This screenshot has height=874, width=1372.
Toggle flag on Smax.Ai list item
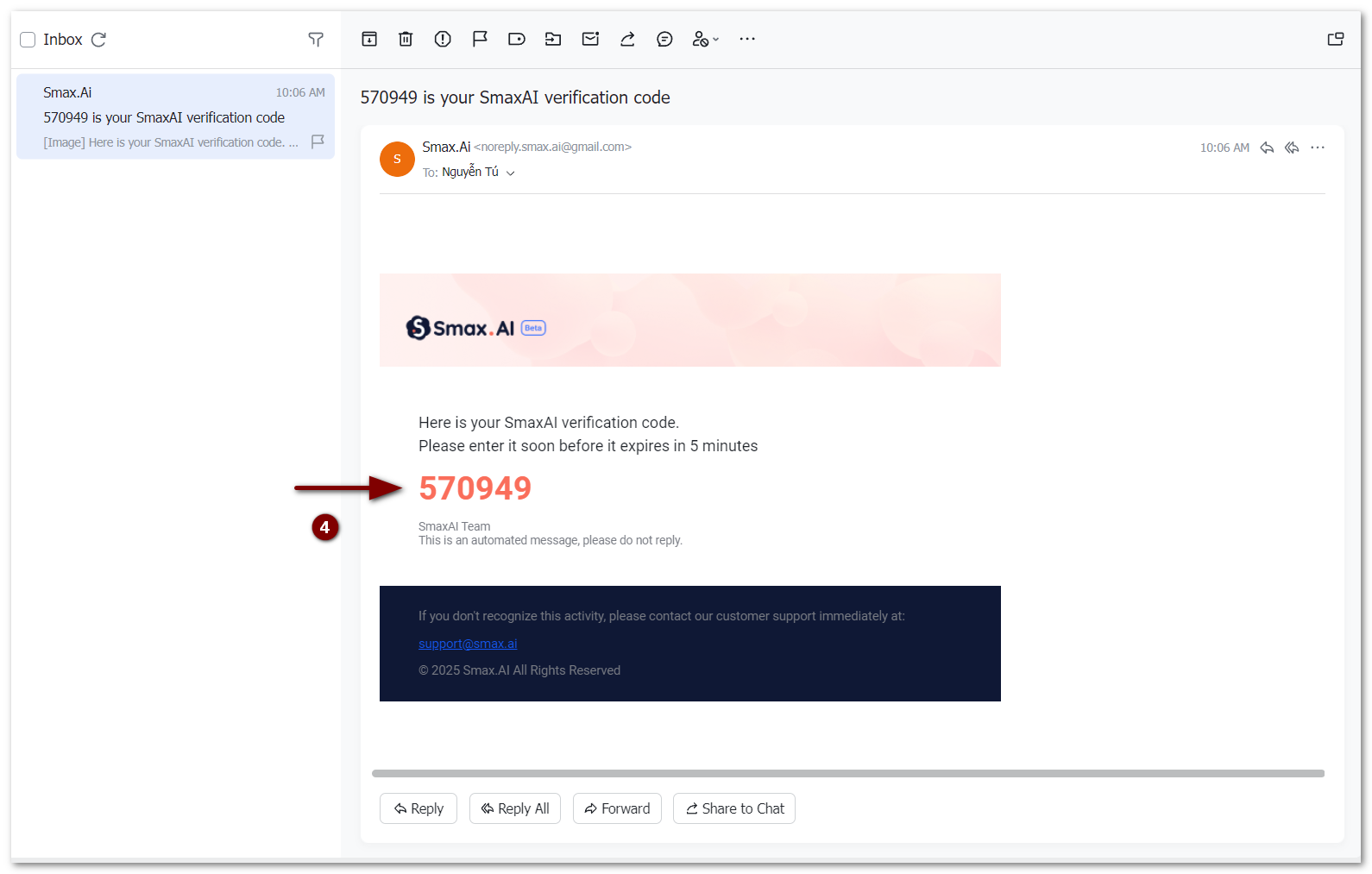click(x=318, y=141)
